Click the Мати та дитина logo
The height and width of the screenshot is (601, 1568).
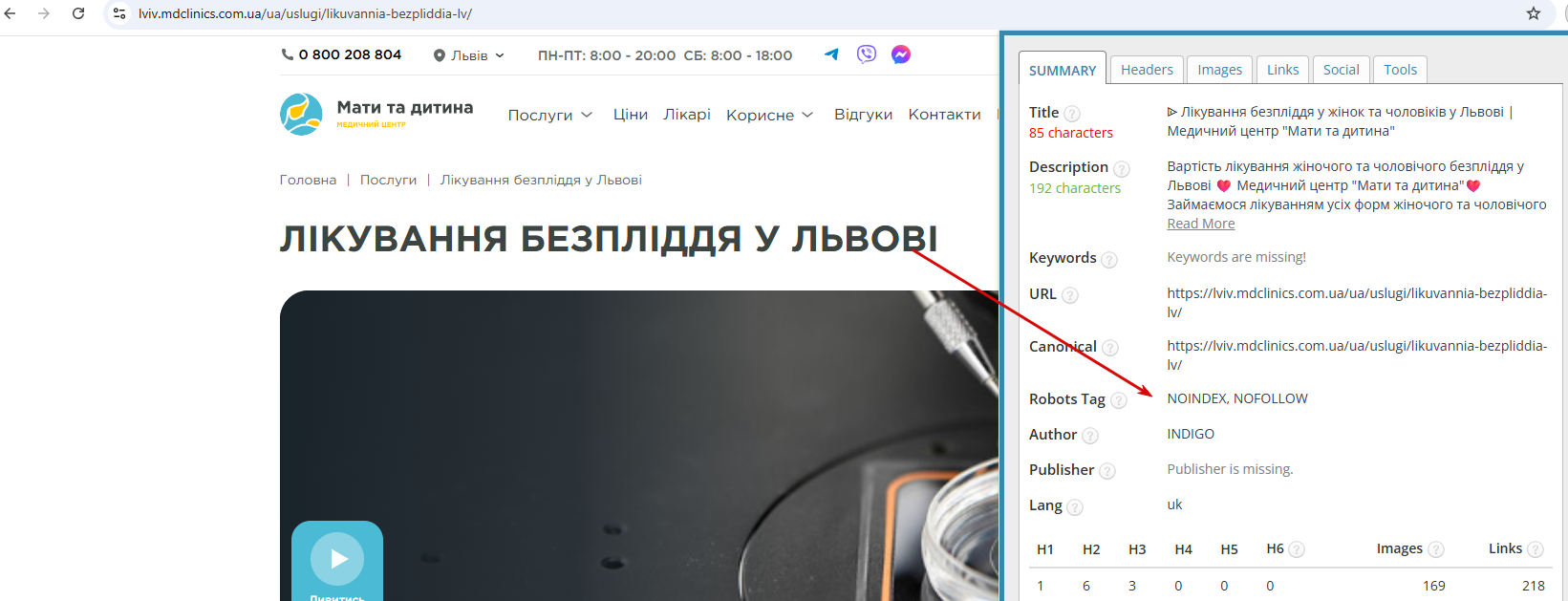tap(376, 114)
